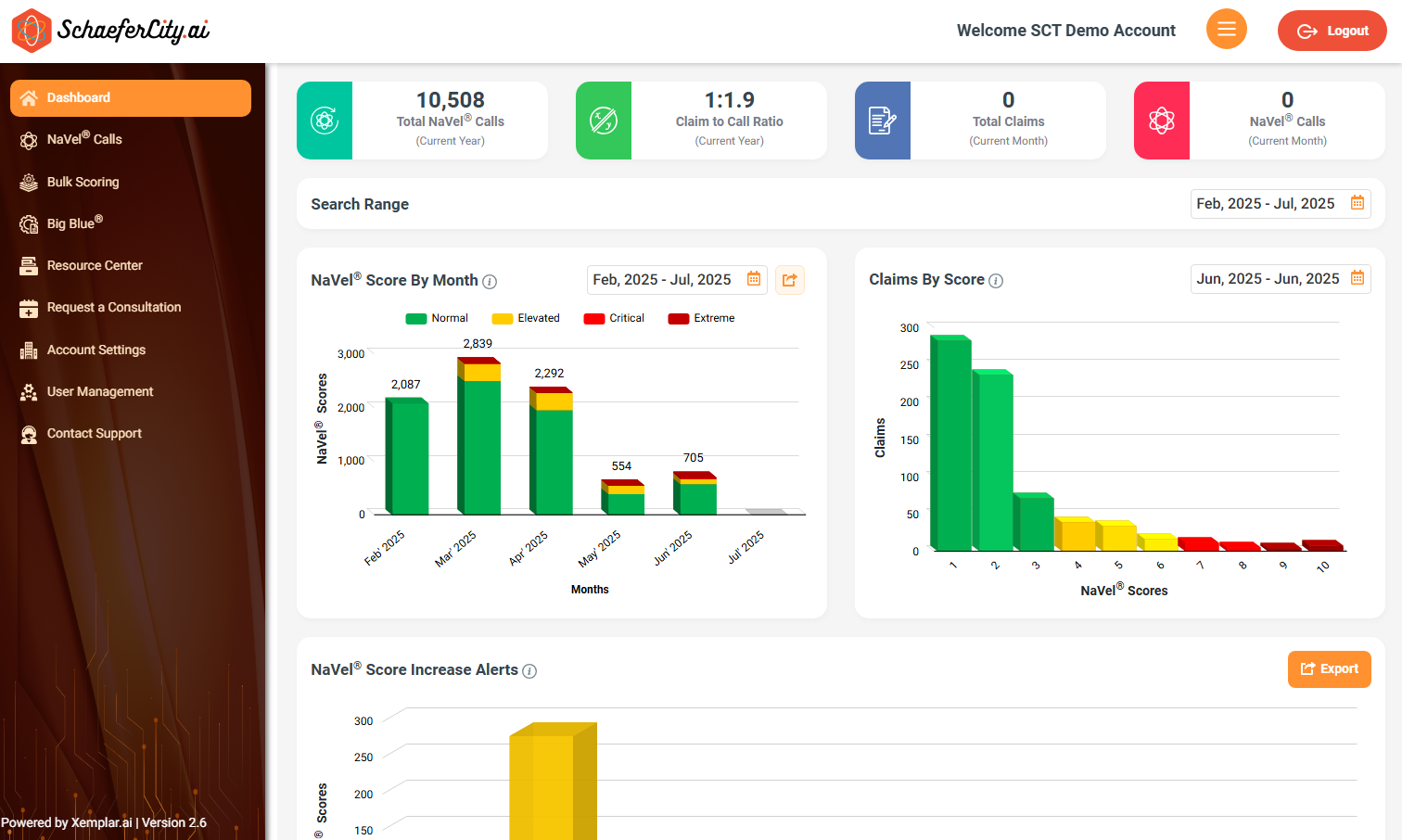Export the Score Increase Alerts data
Image resolution: width=1402 pixels, height=840 pixels.
point(1329,669)
